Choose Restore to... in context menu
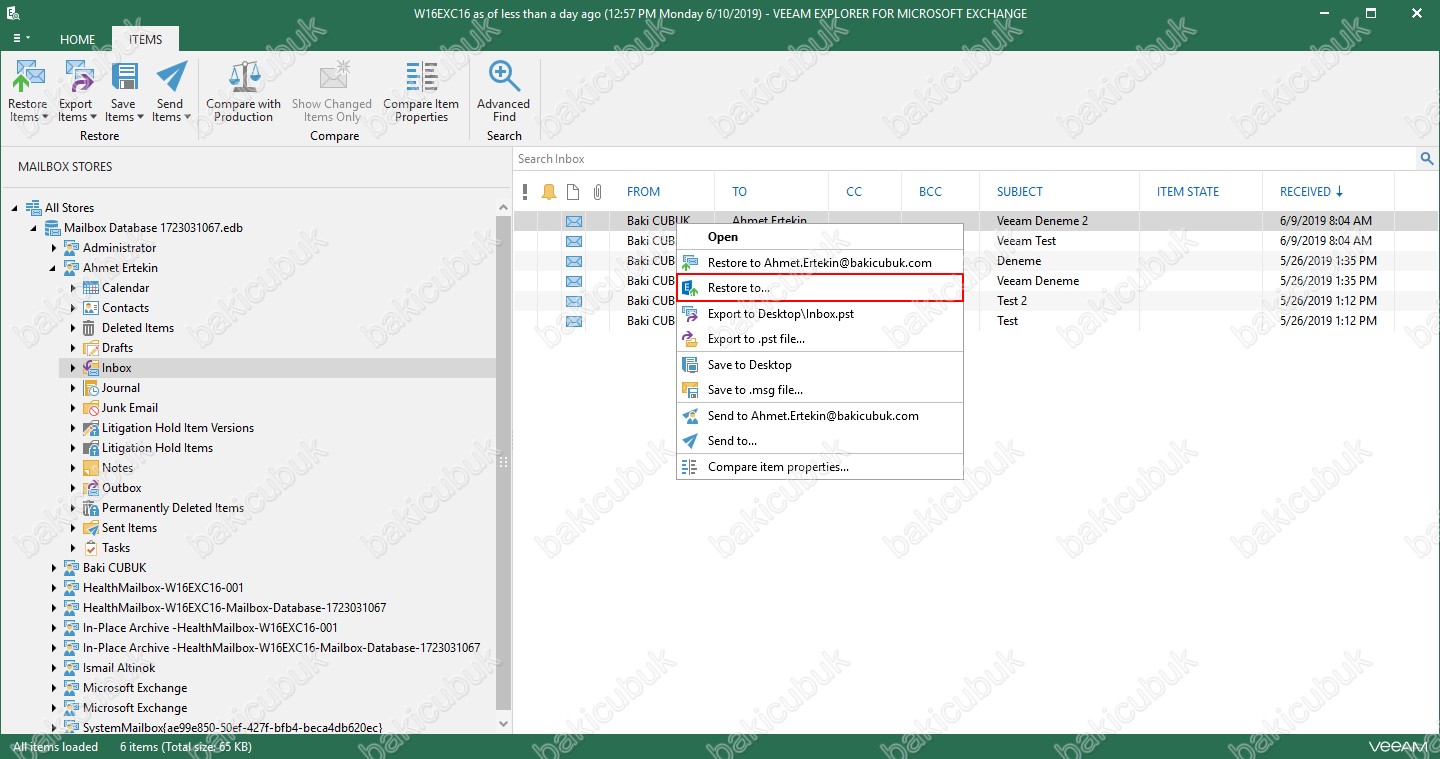The width and height of the screenshot is (1440, 759). point(820,288)
